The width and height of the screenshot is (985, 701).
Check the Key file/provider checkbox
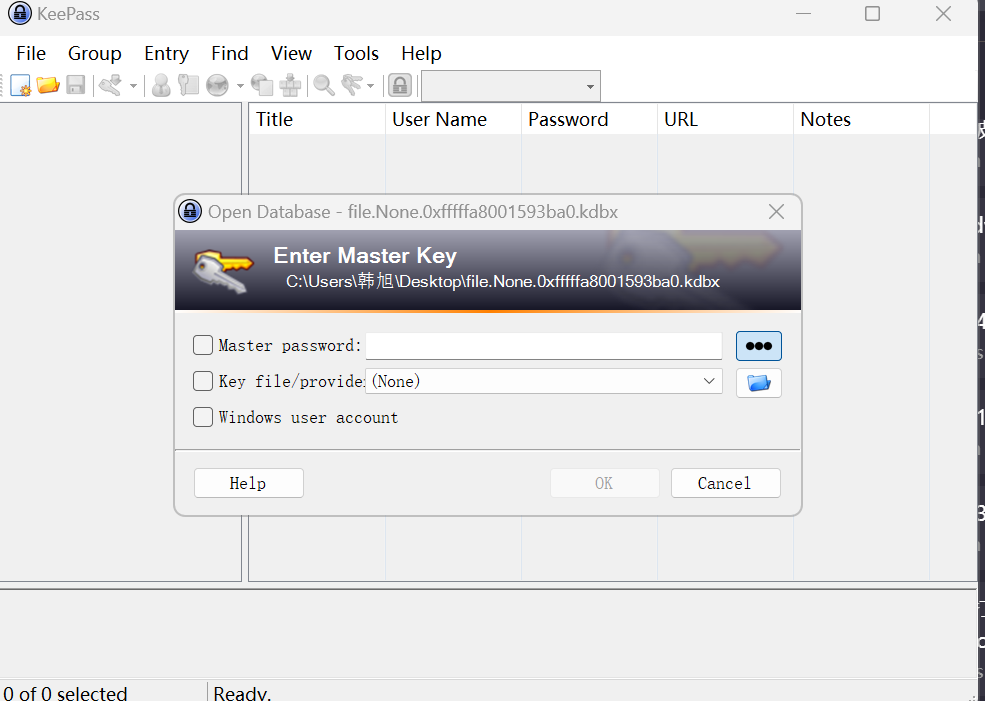(203, 381)
